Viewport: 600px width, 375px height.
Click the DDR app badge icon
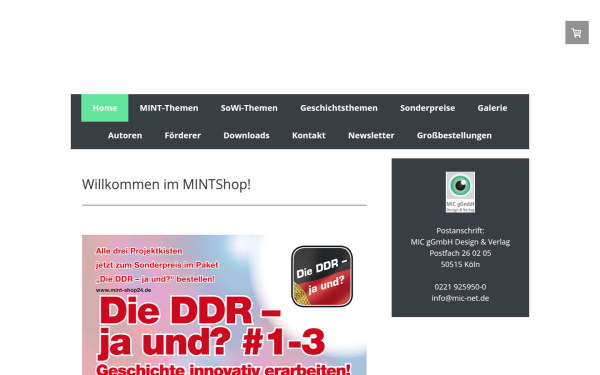tap(322, 276)
